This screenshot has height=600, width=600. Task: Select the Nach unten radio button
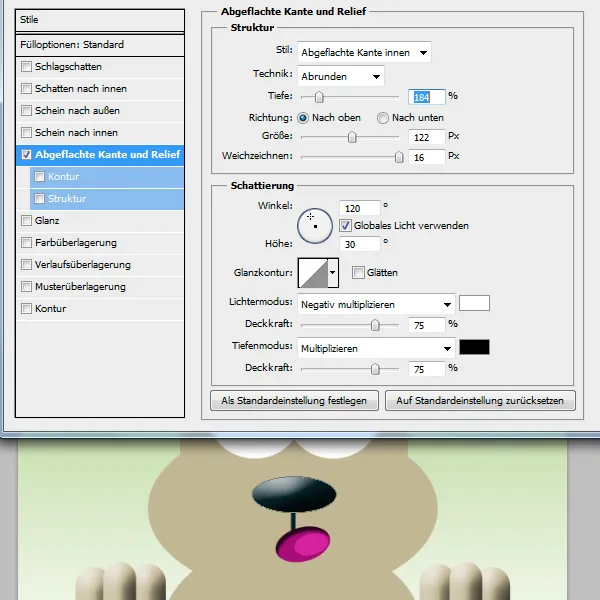pyautogui.click(x=383, y=118)
